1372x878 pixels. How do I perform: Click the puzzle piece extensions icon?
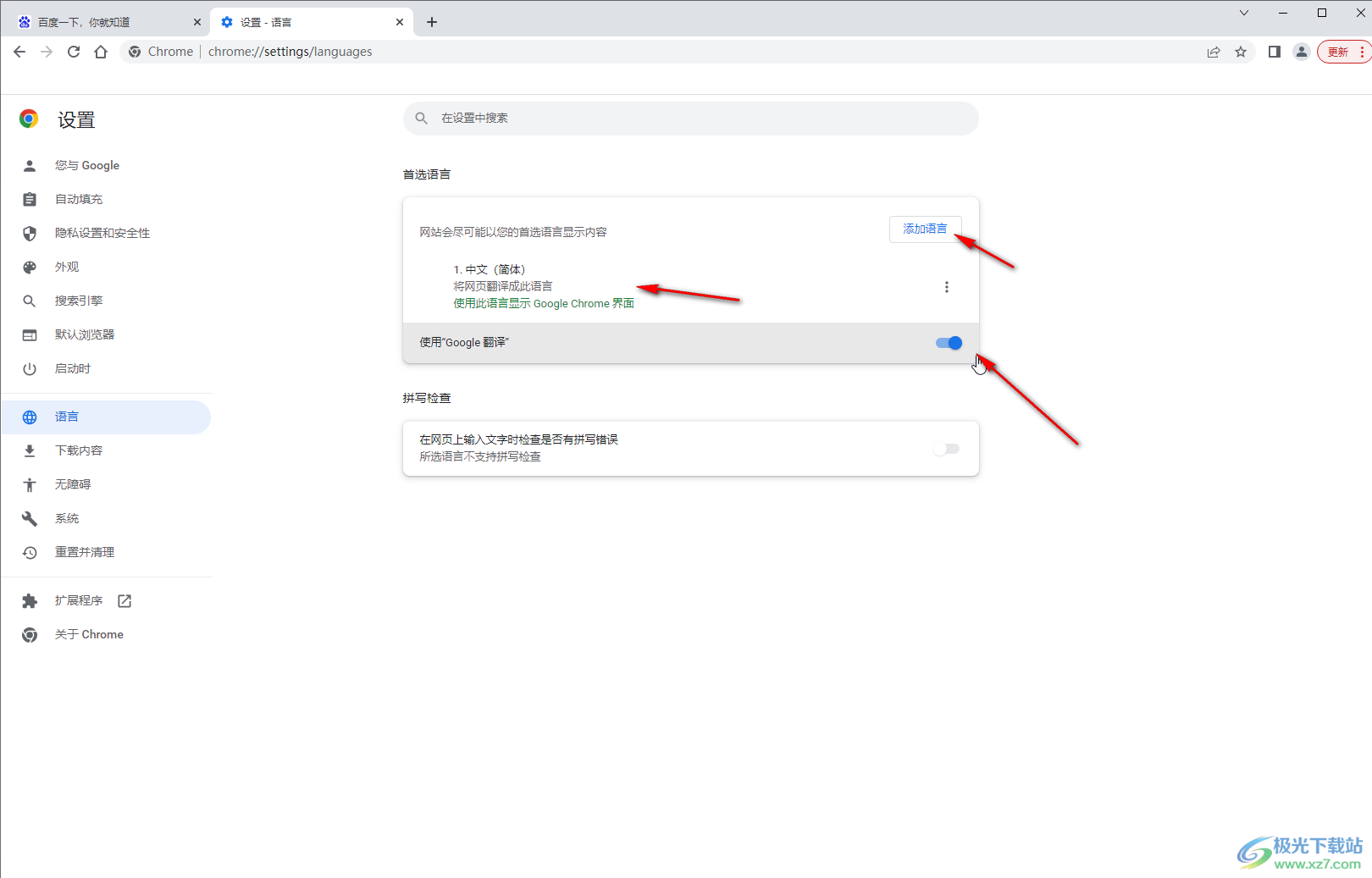click(x=30, y=600)
